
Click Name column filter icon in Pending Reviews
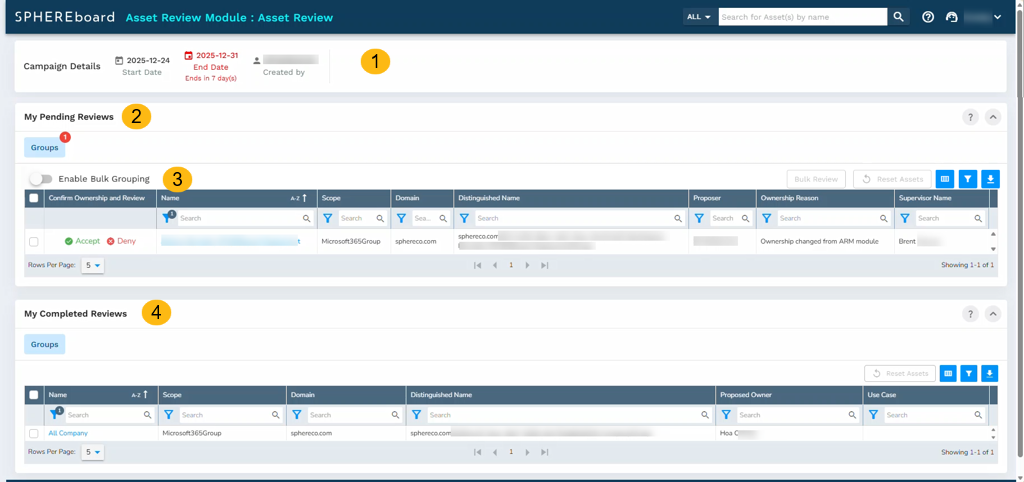(168, 218)
